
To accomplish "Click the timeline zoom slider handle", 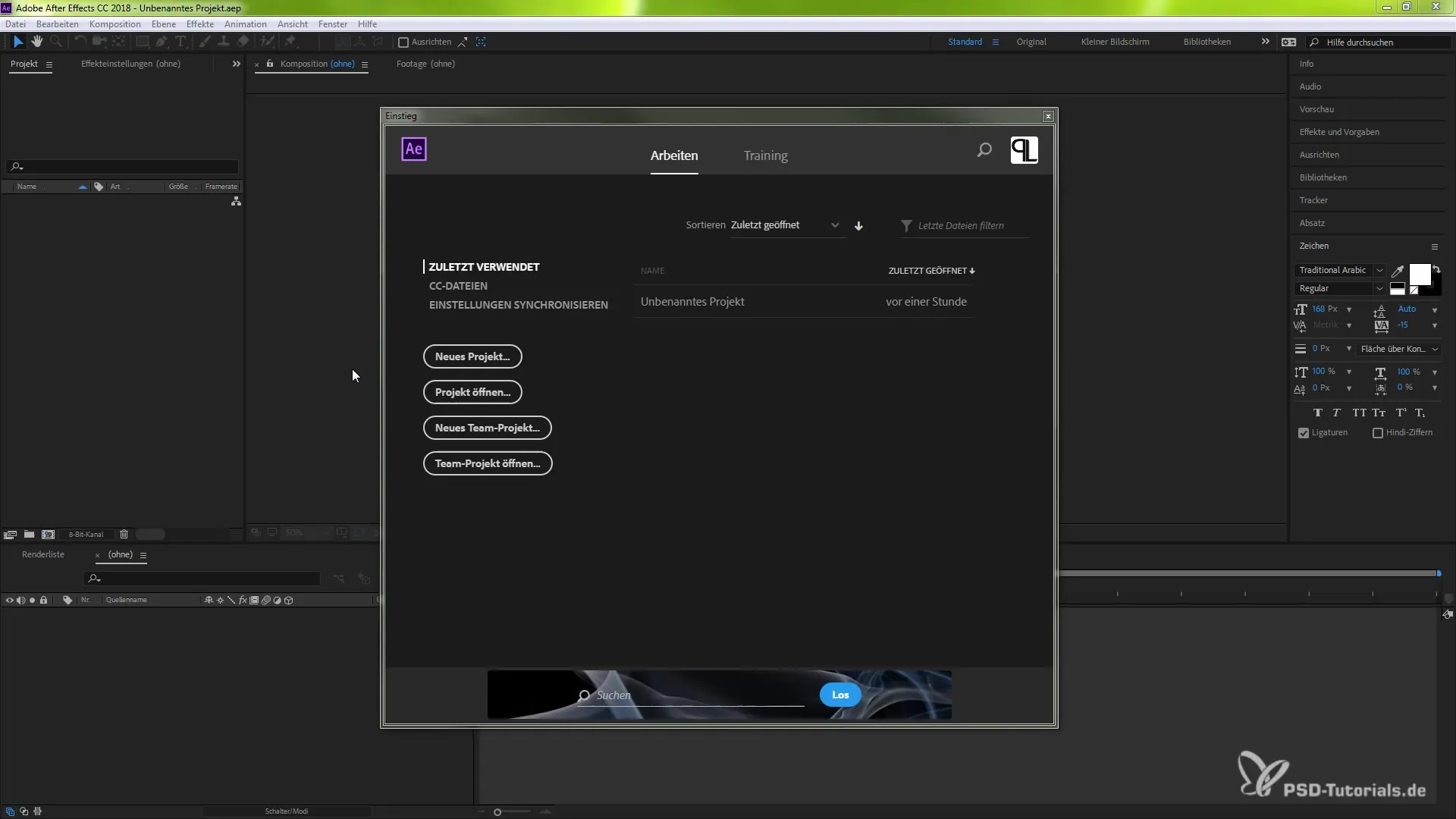I will click(x=497, y=812).
